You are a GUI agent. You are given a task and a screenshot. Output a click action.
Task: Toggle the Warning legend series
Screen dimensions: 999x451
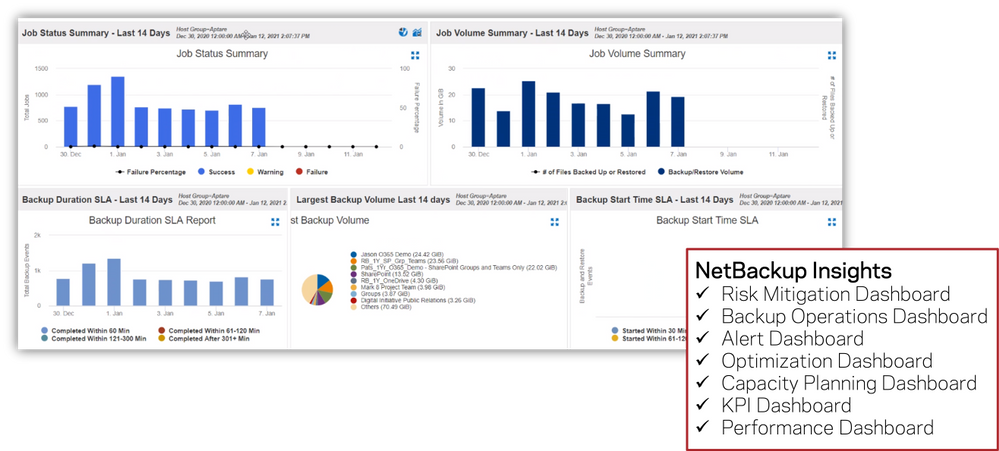[264, 172]
